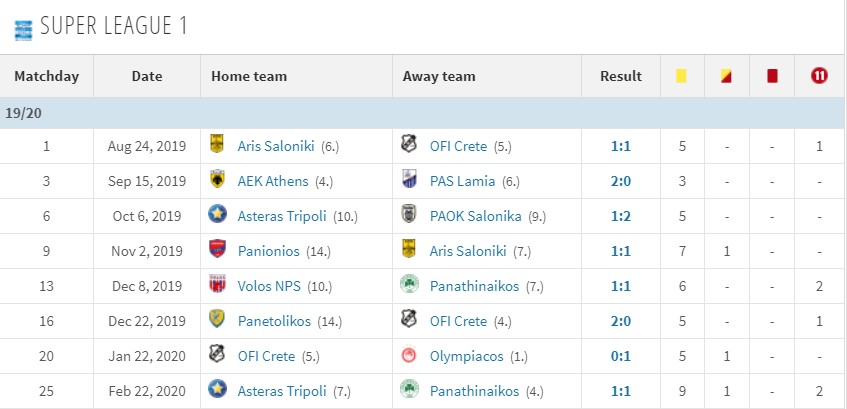Open the 1:2 result for PAOK match

[x=621, y=217]
